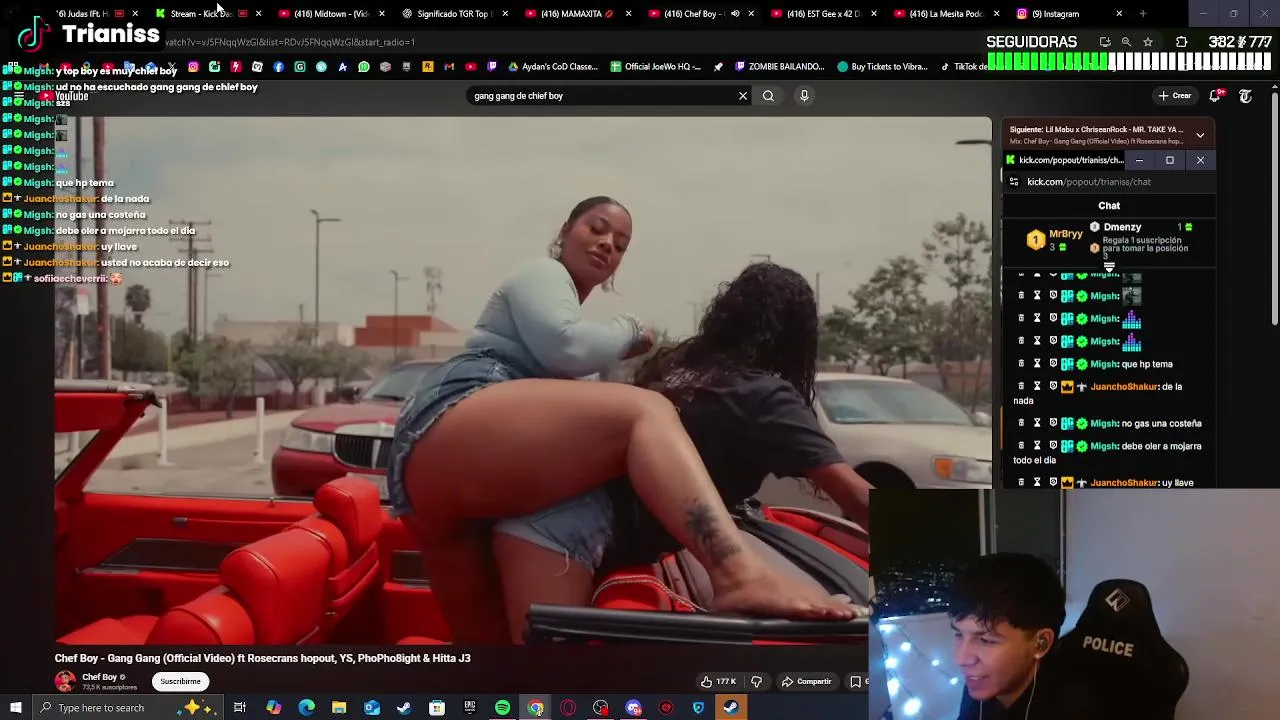This screenshot has width=1280, height=720.
Task: Click the Chef Boy channel name
Action: [100, 677]
